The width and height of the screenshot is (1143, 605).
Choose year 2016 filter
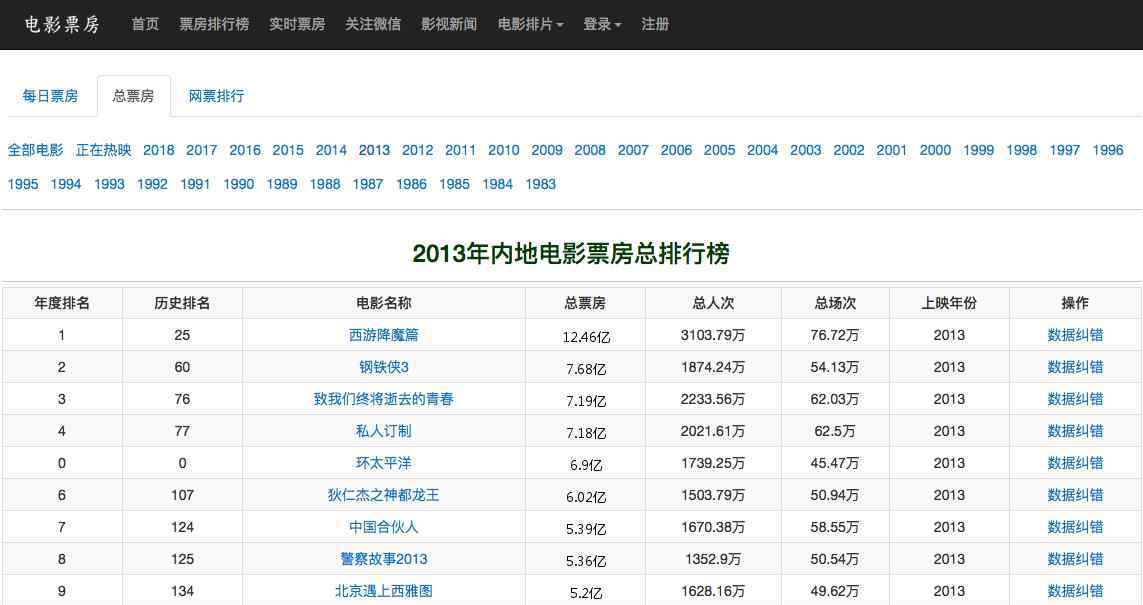point(245,150)
